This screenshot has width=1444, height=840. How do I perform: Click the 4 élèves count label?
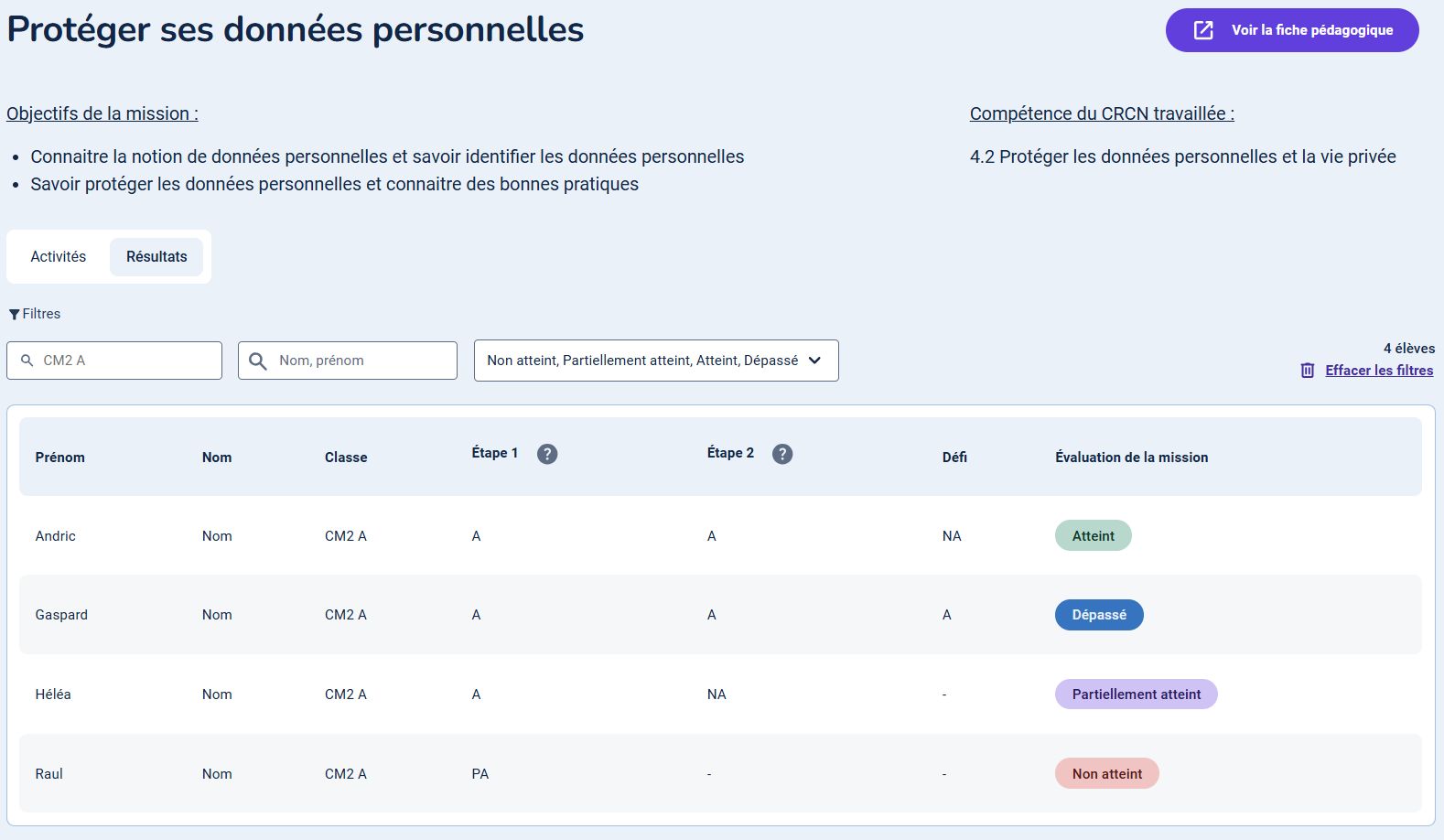pos(1409,349)
